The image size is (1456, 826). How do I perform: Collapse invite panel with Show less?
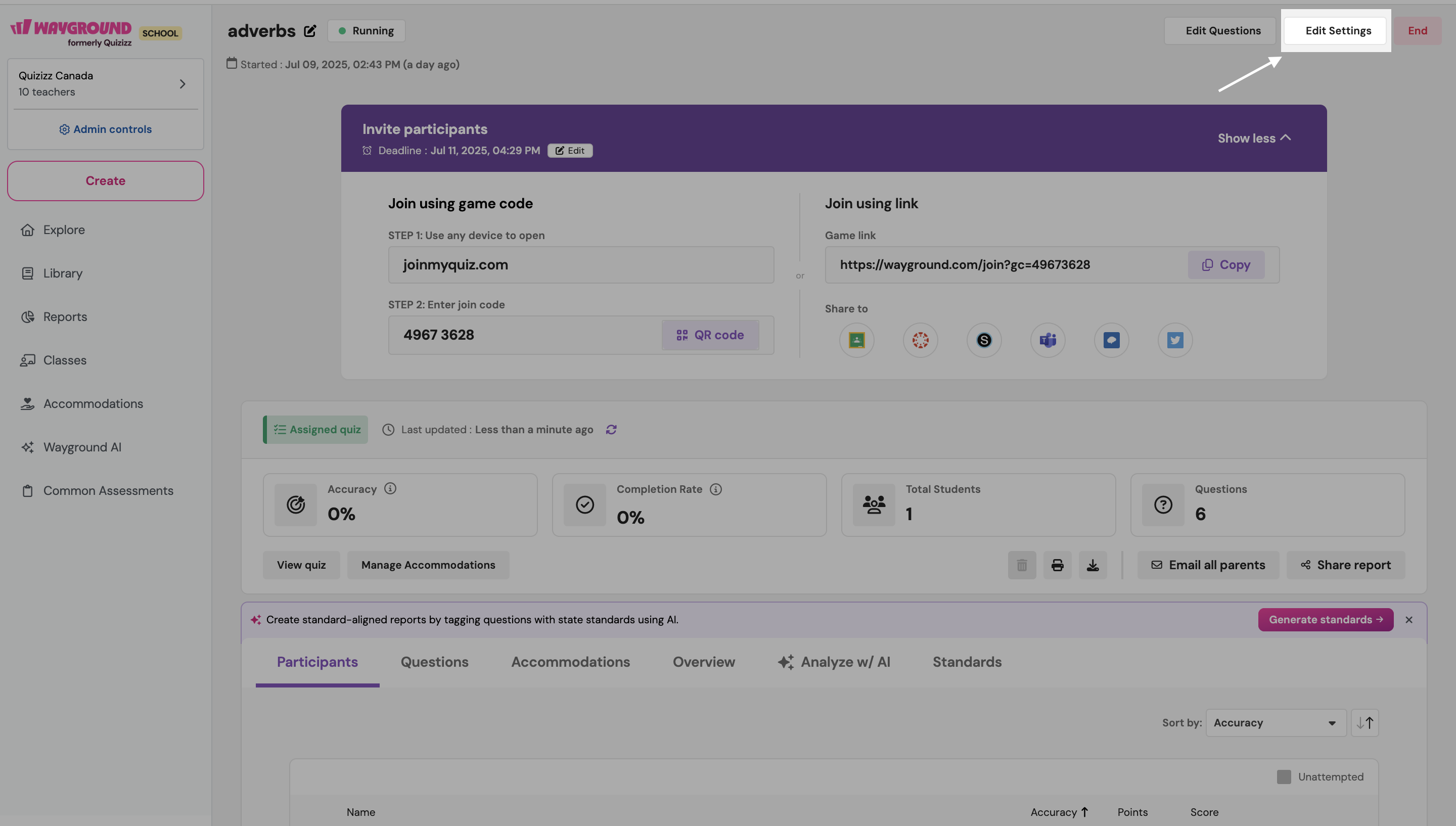pos(1253,138)
